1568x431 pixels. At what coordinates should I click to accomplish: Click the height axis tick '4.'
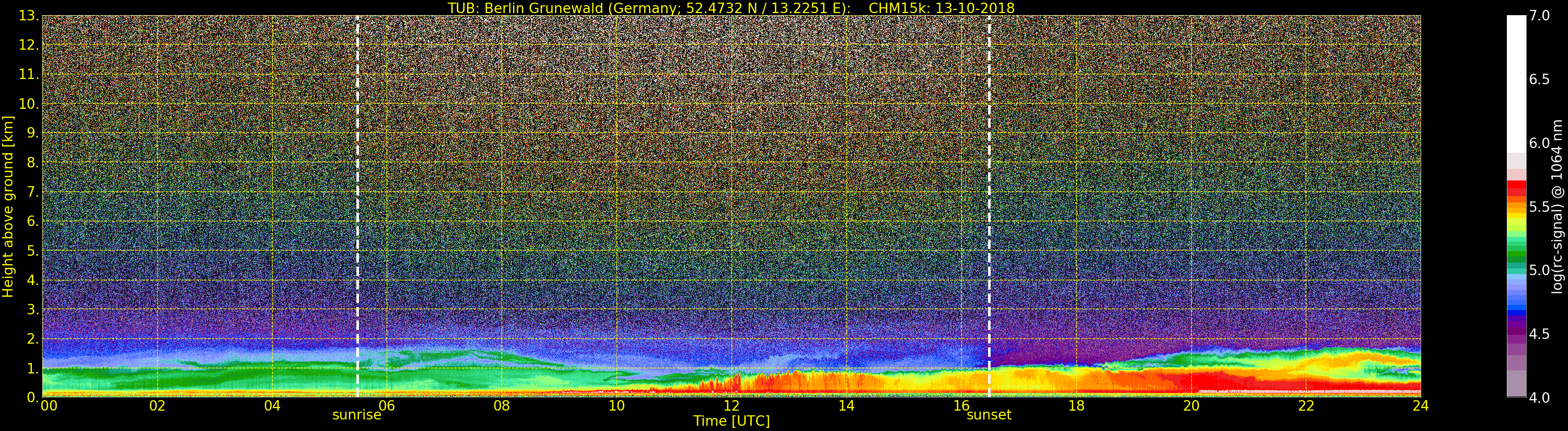pyautogui.click(x=32, y=280)
